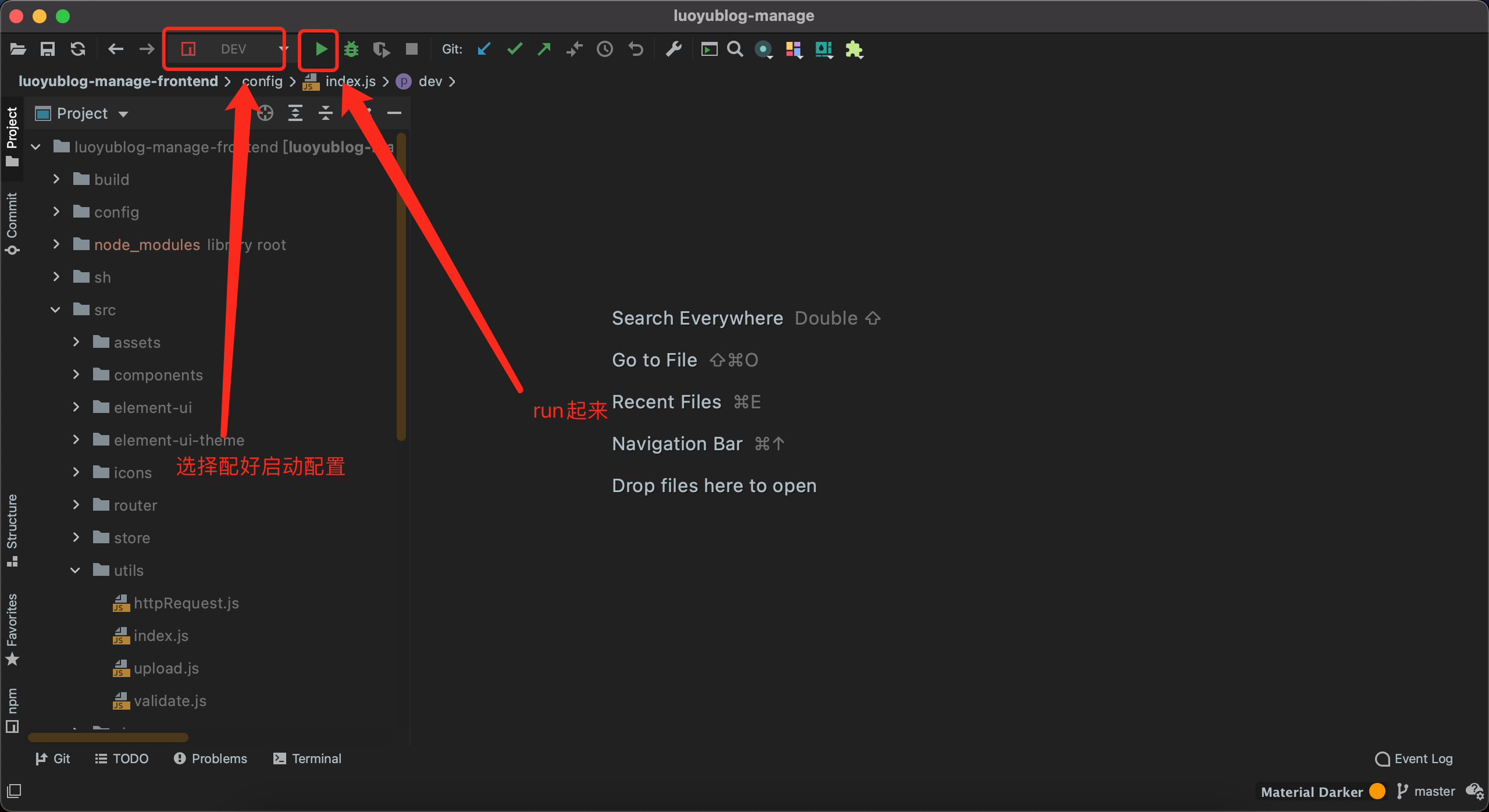Collapse the utils folder
The height and width of the screenshot is (812, 1489).
pos(76,570)
